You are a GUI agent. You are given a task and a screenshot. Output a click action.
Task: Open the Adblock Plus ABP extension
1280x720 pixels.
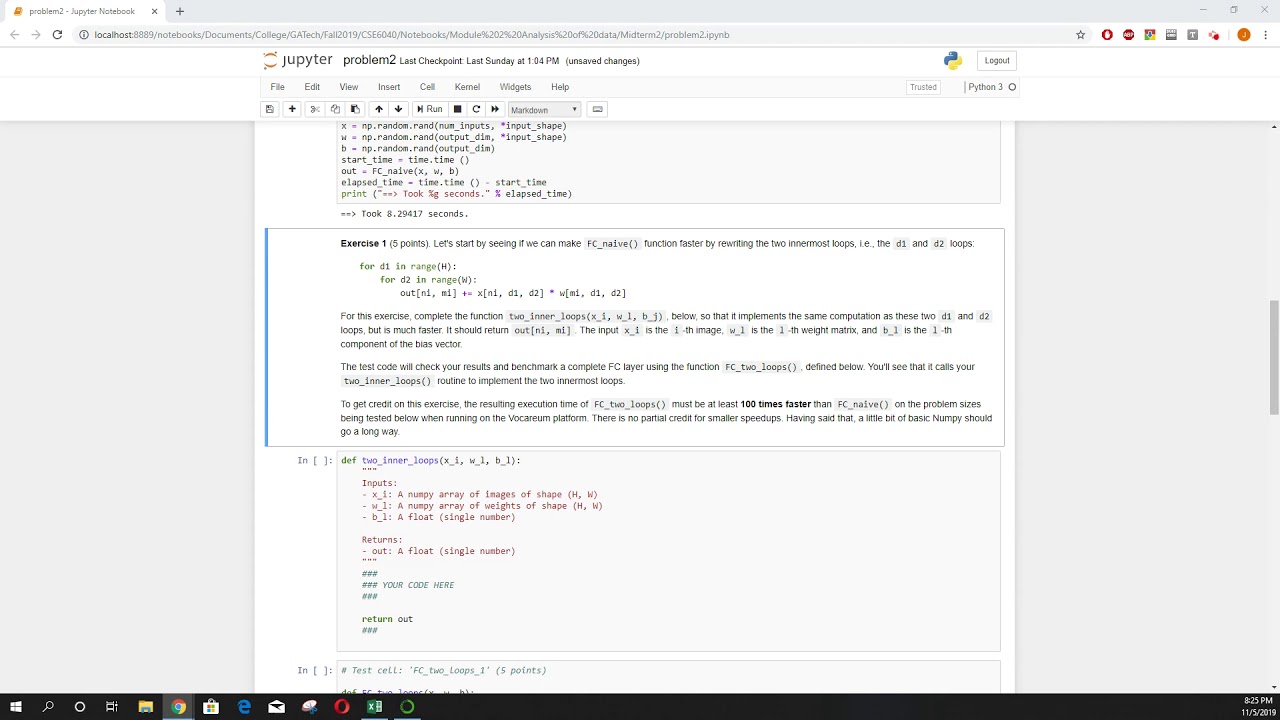click(1128, 34)
